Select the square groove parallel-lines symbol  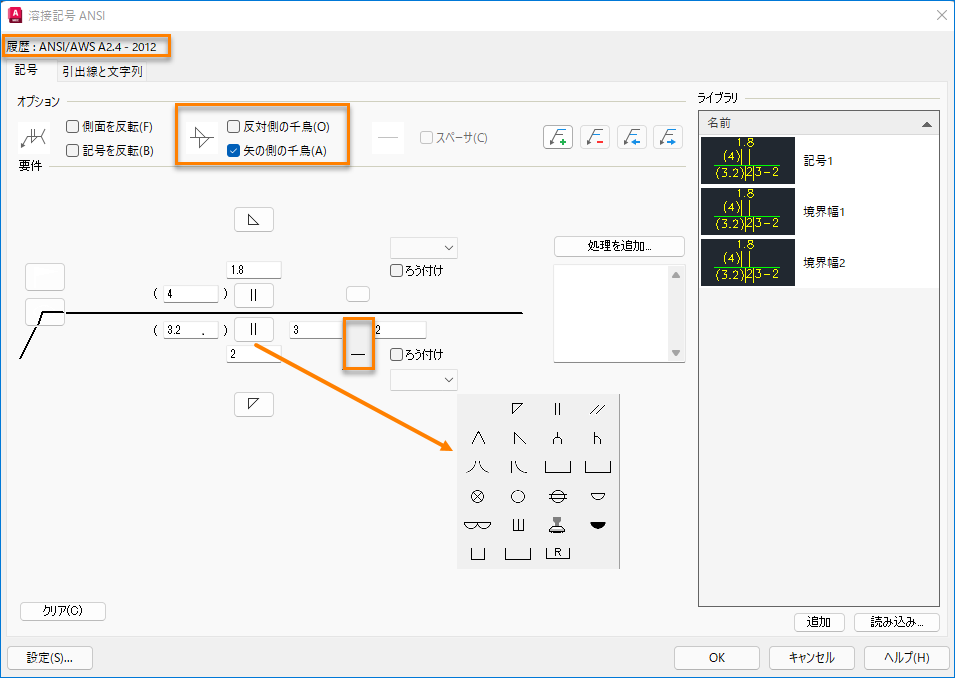[x=557, y=409]
